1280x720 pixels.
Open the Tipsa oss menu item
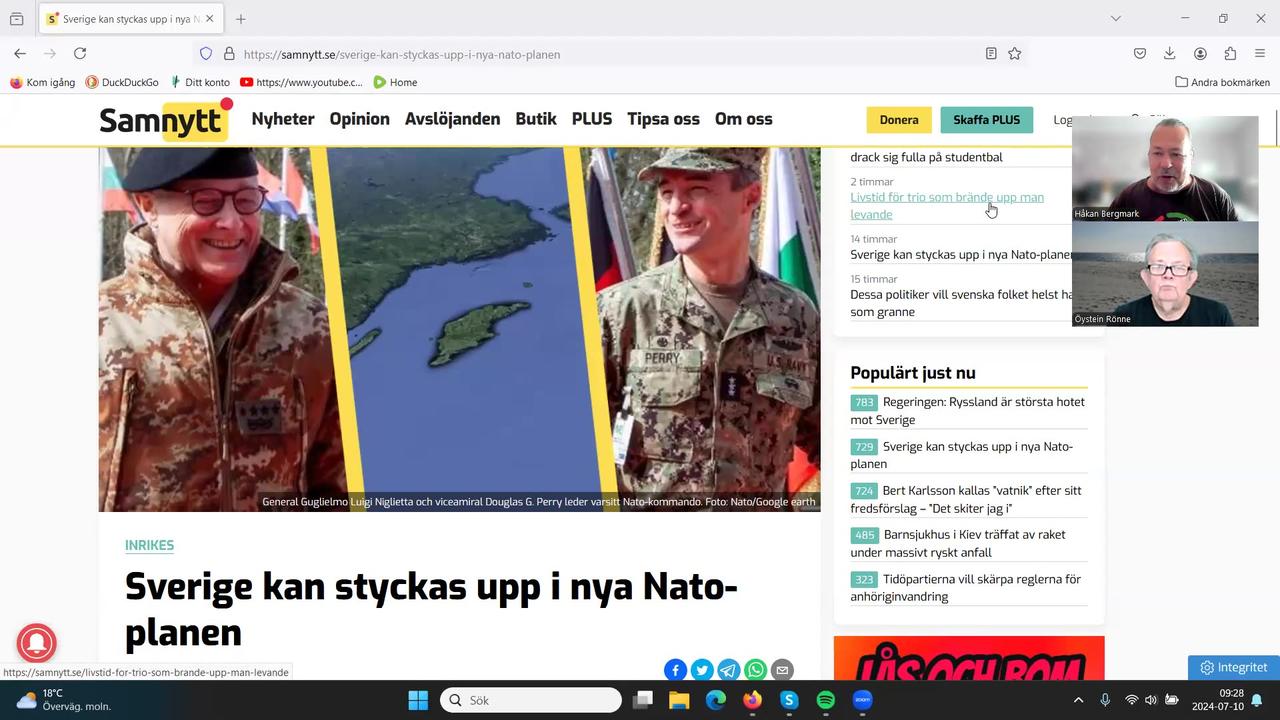tap(663, 119)
